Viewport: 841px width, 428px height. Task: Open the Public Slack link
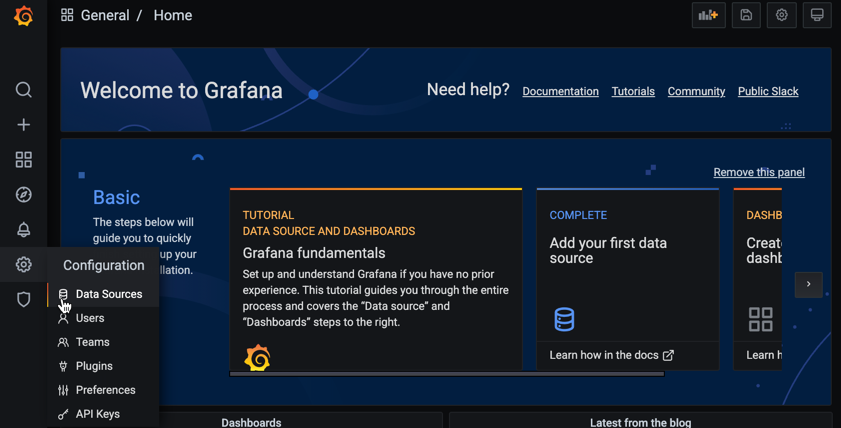tap(768, 91)
